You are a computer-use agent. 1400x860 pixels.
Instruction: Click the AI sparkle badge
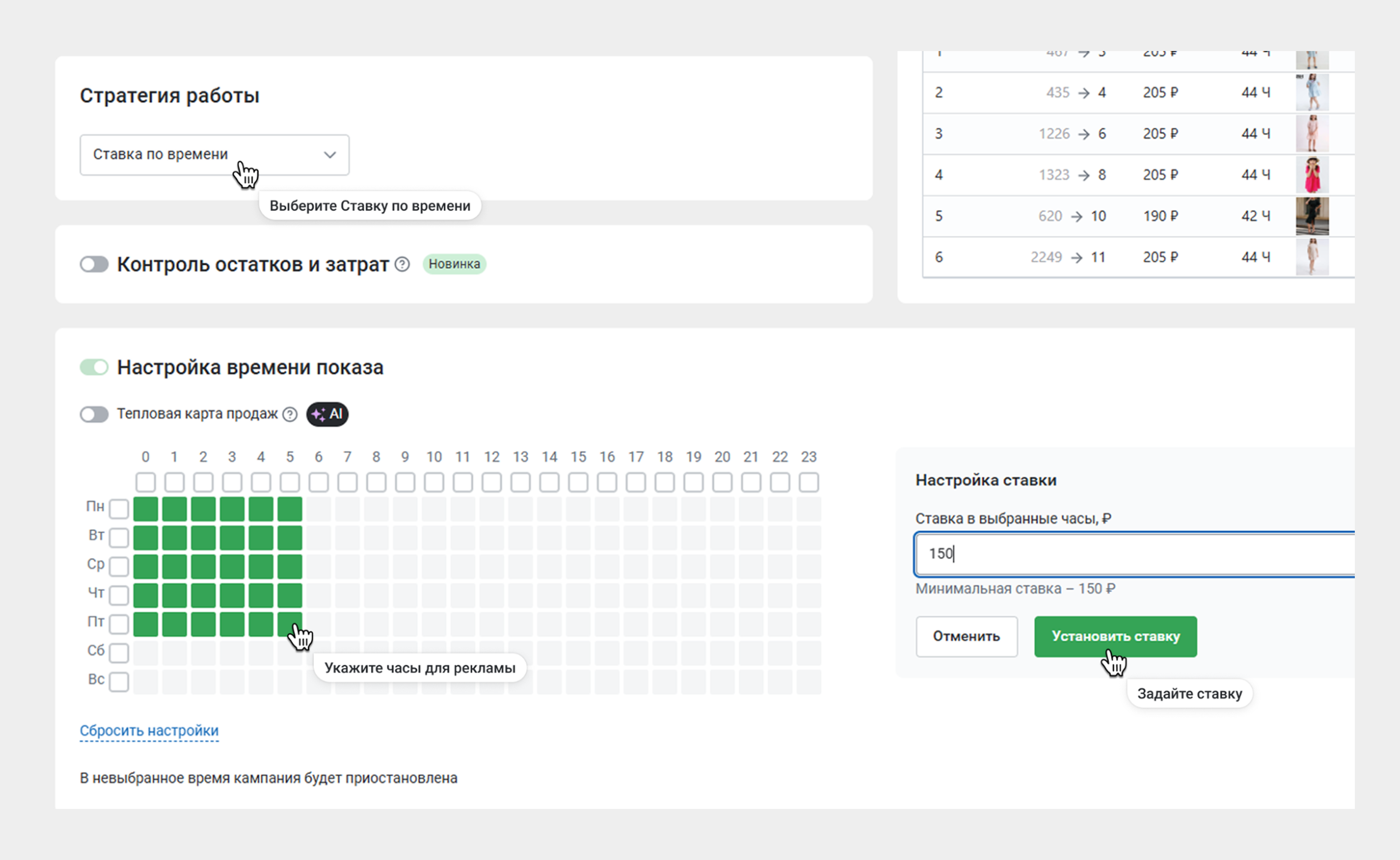[327, 414]
